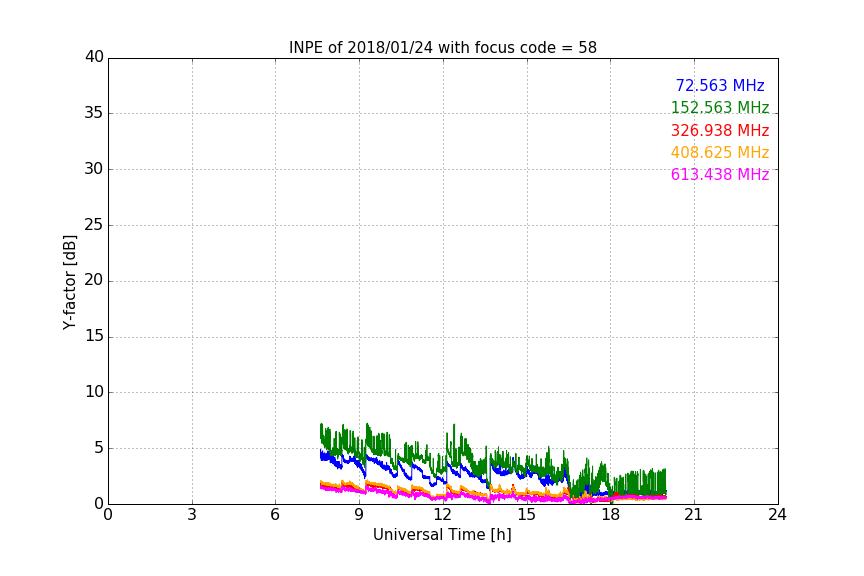Click y-axis tick value 10
The image size is (864, 576).
(94, 392)
